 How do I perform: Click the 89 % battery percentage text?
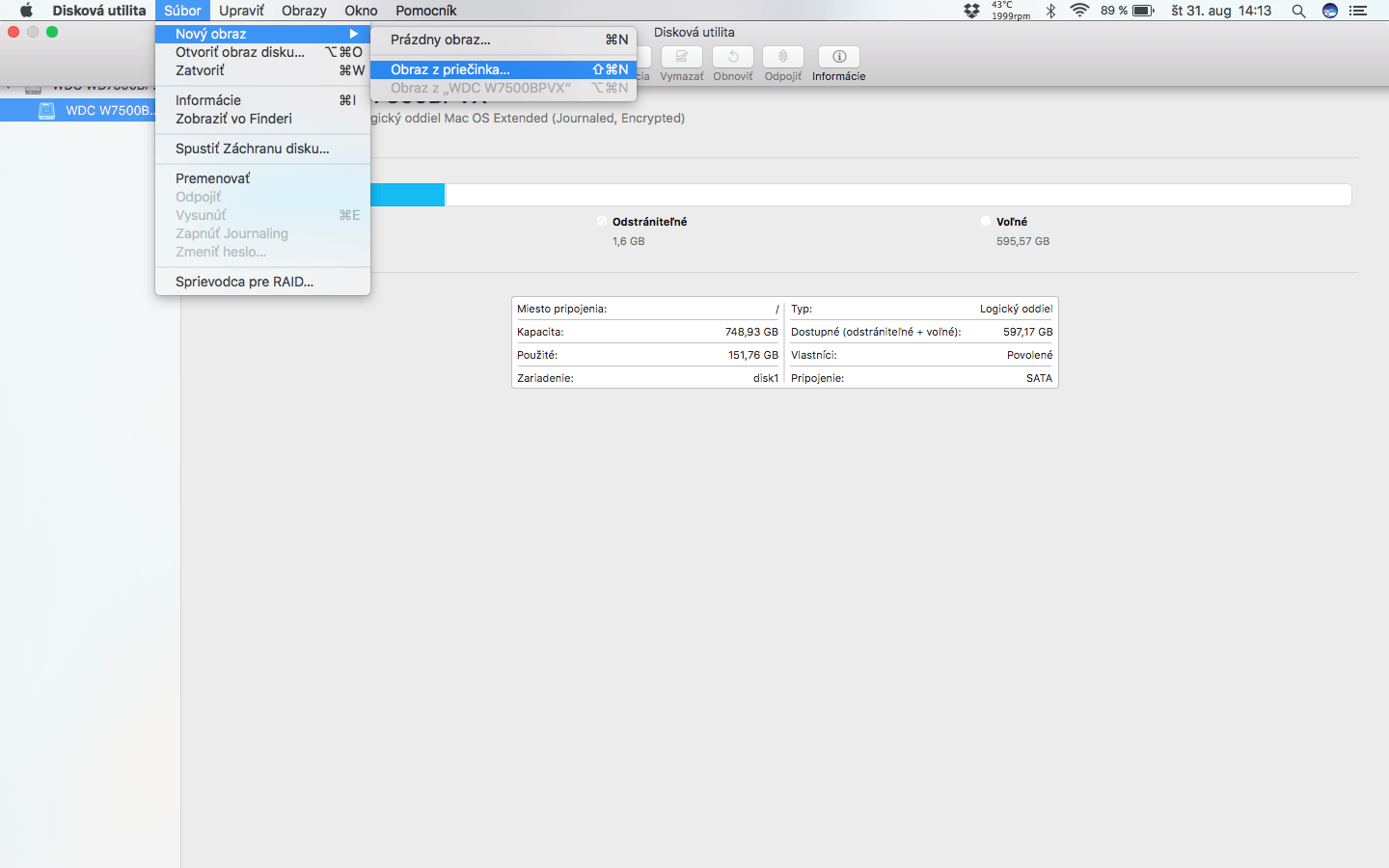click(1113, 11)
